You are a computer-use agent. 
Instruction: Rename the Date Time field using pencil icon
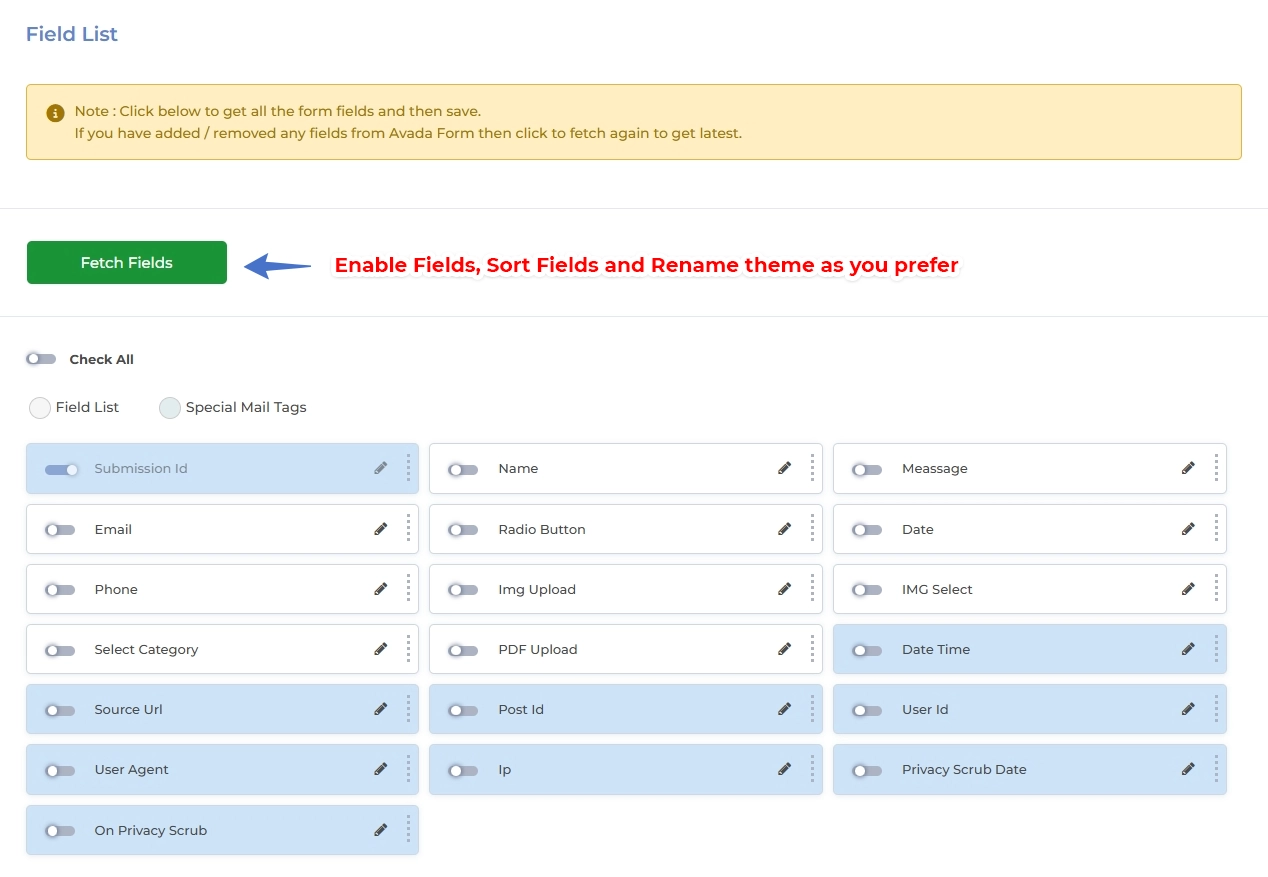(x=1188, y=649)
